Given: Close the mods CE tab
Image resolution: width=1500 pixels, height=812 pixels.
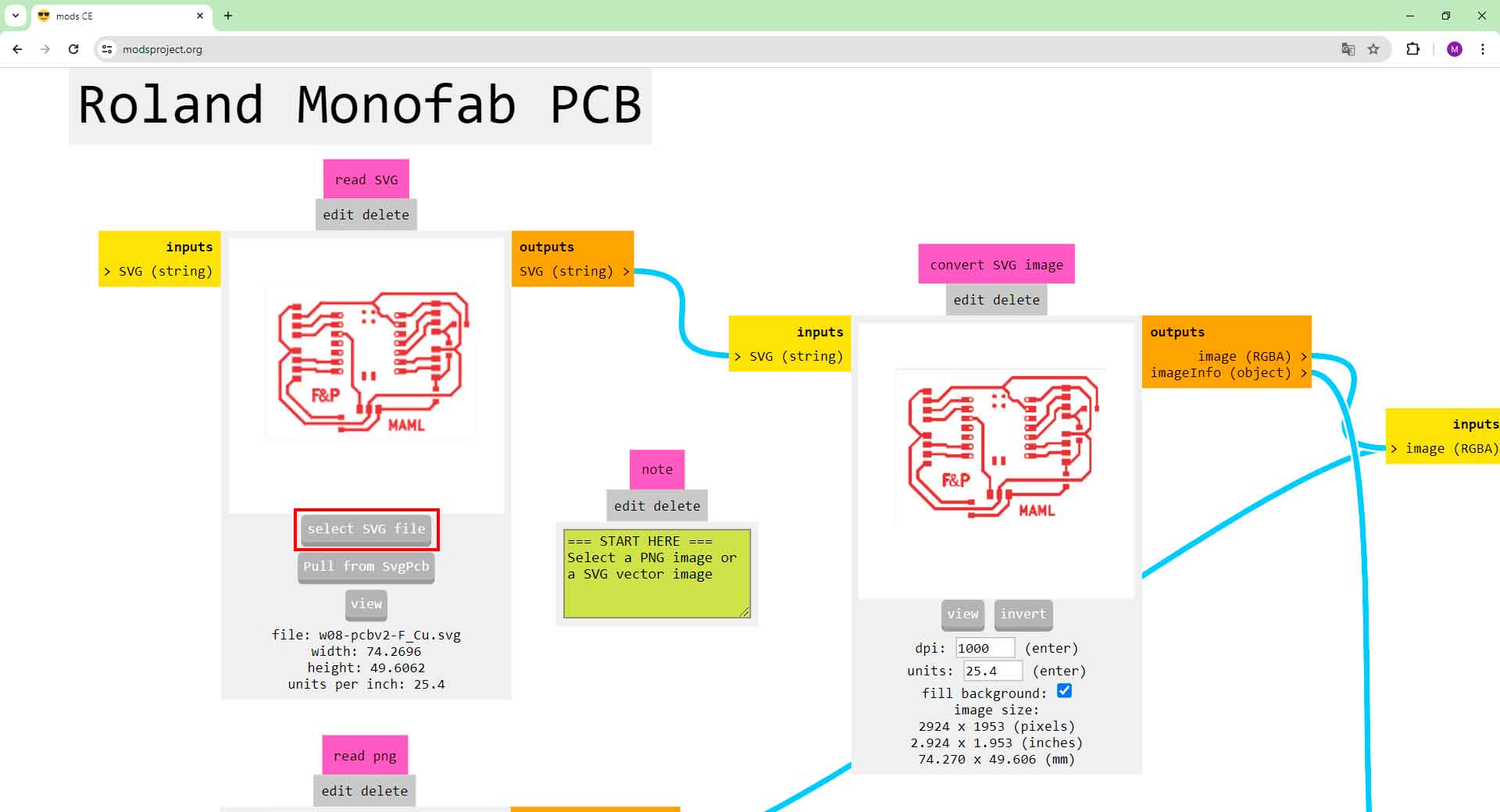Looking at the screenshot, I should 200,16.
